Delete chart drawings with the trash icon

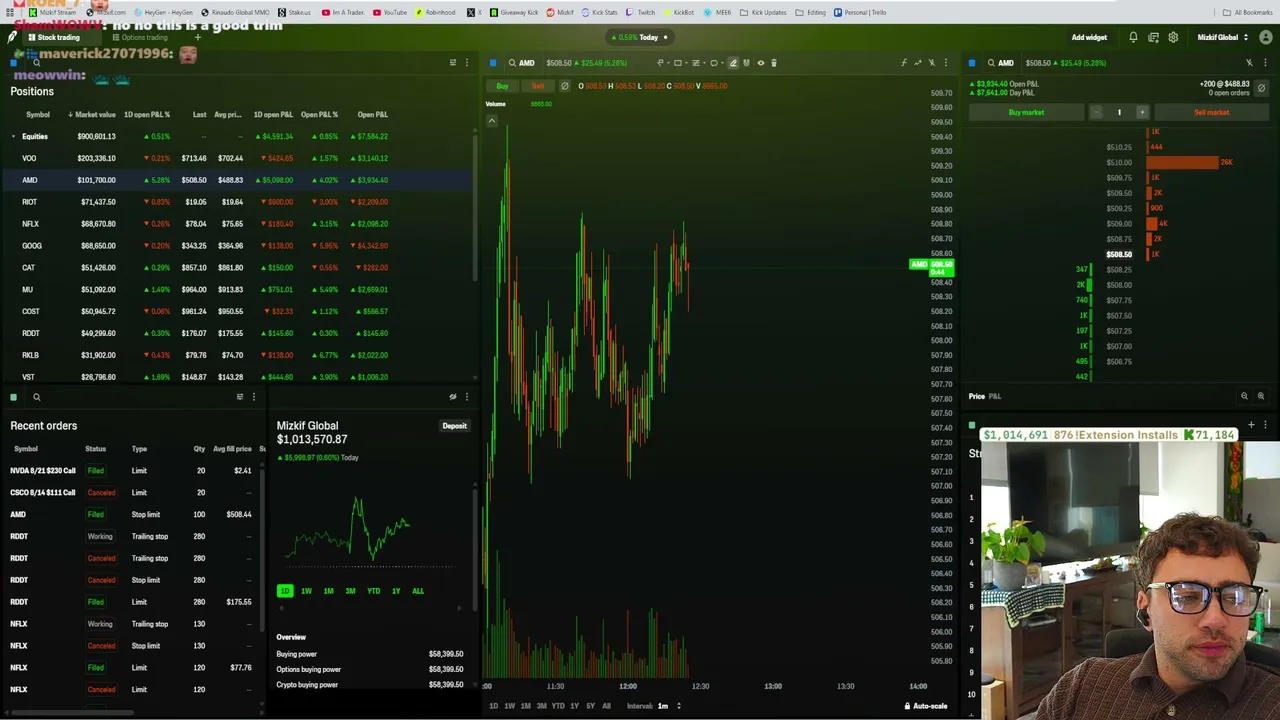[x=773, y=63]
